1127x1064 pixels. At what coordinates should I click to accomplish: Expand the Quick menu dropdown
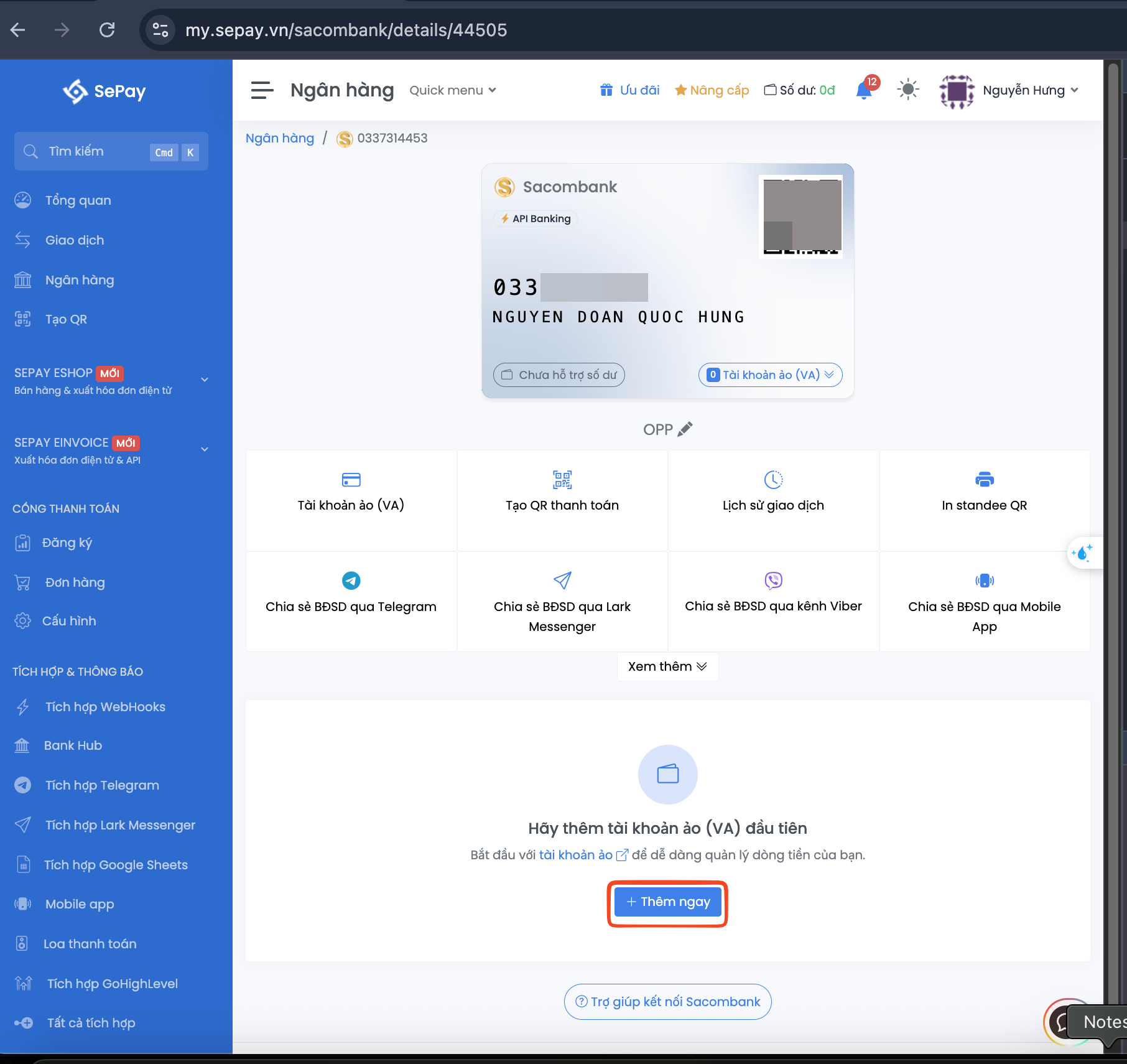click(x=452, y=90)
